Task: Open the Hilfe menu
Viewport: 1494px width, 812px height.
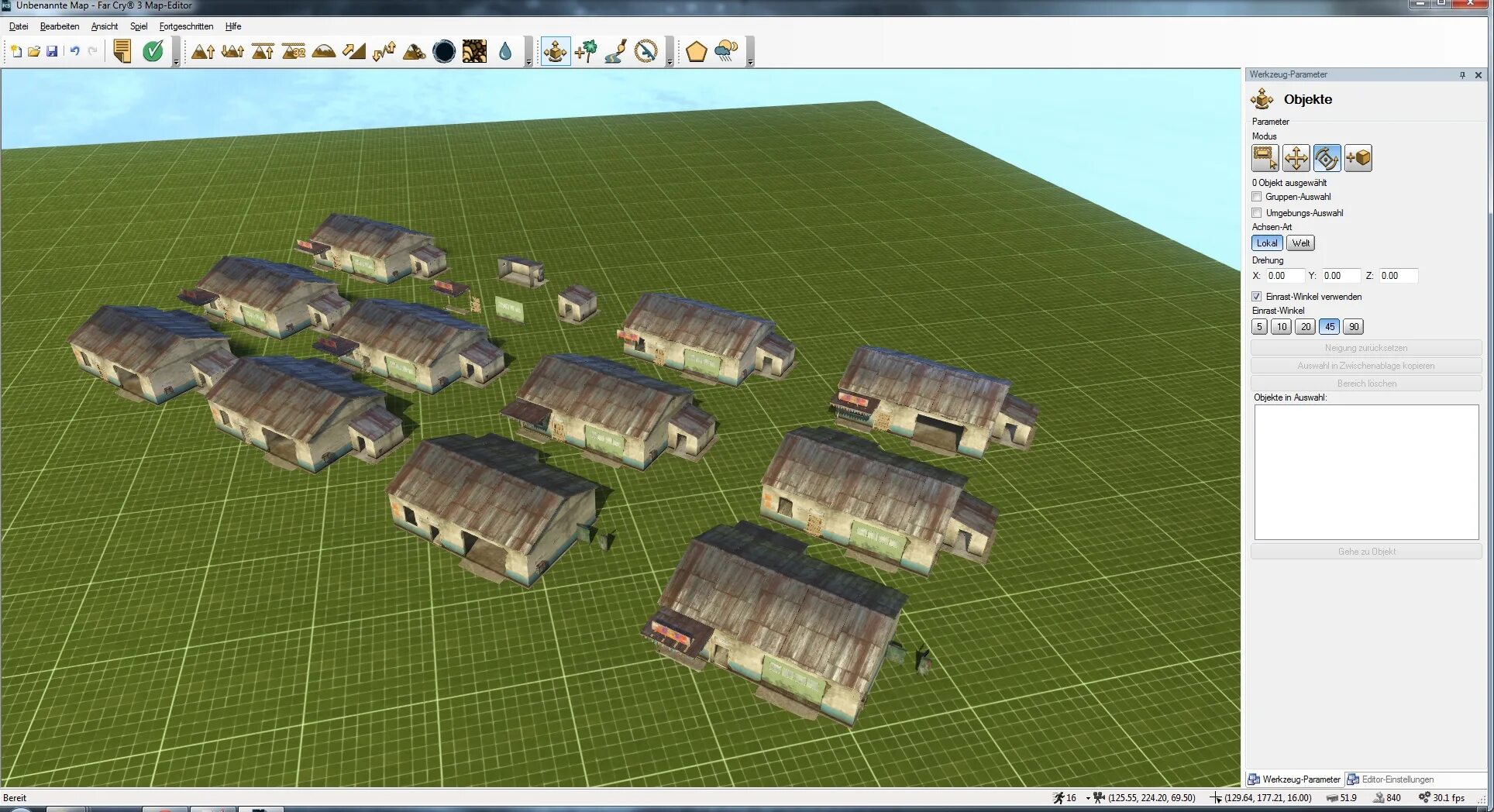Action: pyautogui.click(x=233, y=26)
